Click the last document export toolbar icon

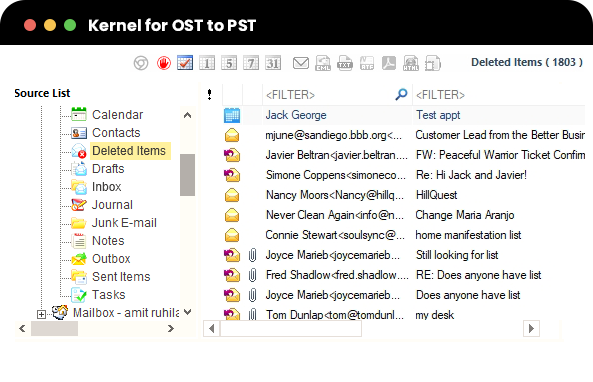pyautogui.click(x=433, y=63)
